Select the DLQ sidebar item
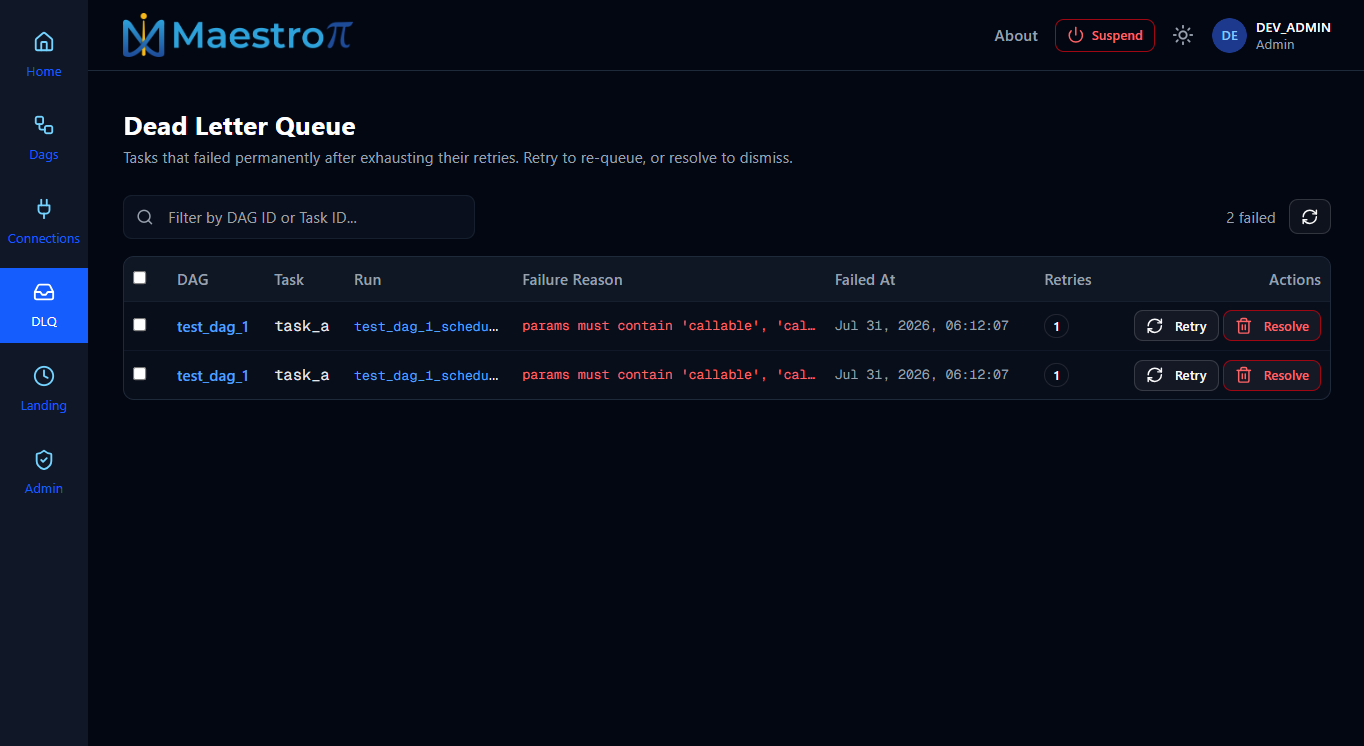 pyautogui.click(x=44, y=305)
